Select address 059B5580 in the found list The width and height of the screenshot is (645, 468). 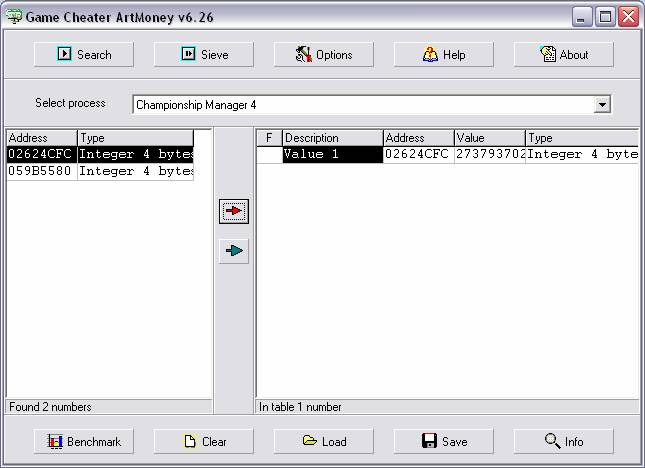tap(42, 171)
